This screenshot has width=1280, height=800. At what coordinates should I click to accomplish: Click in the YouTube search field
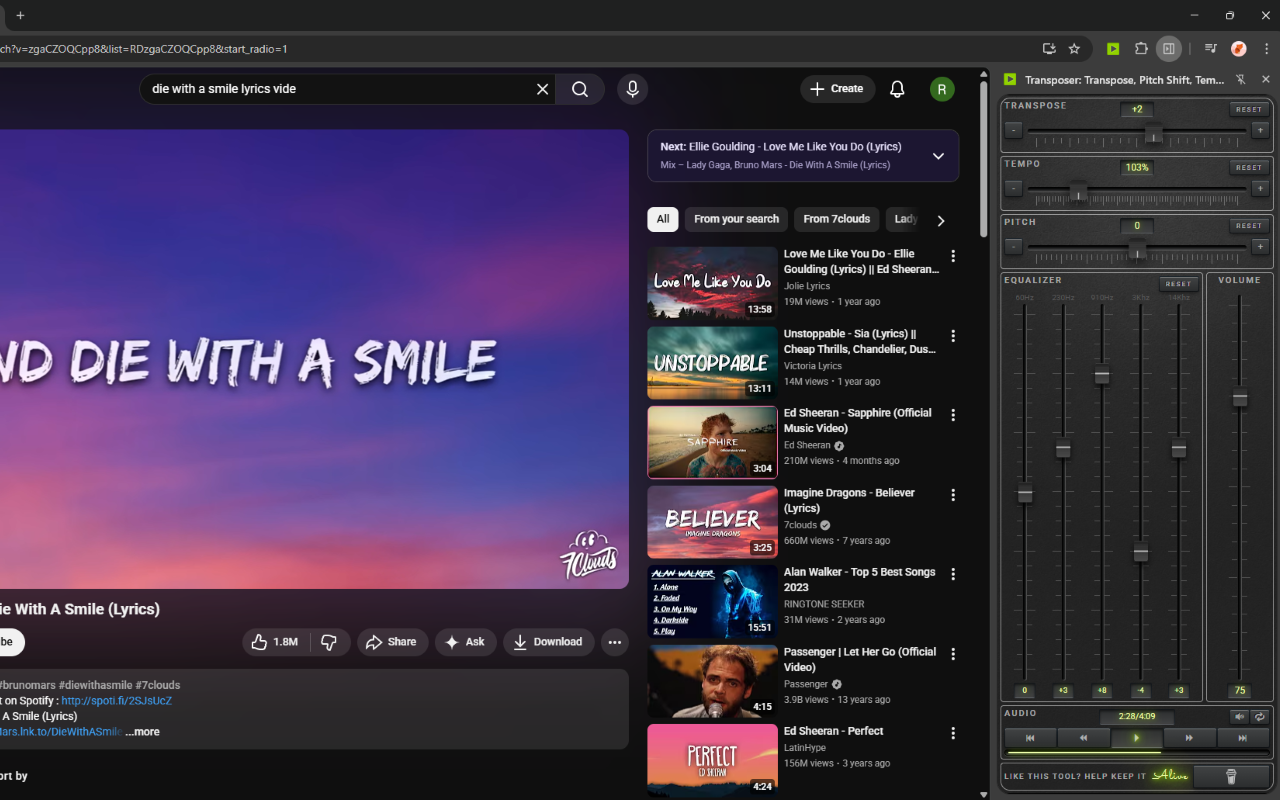coord(340,89)
